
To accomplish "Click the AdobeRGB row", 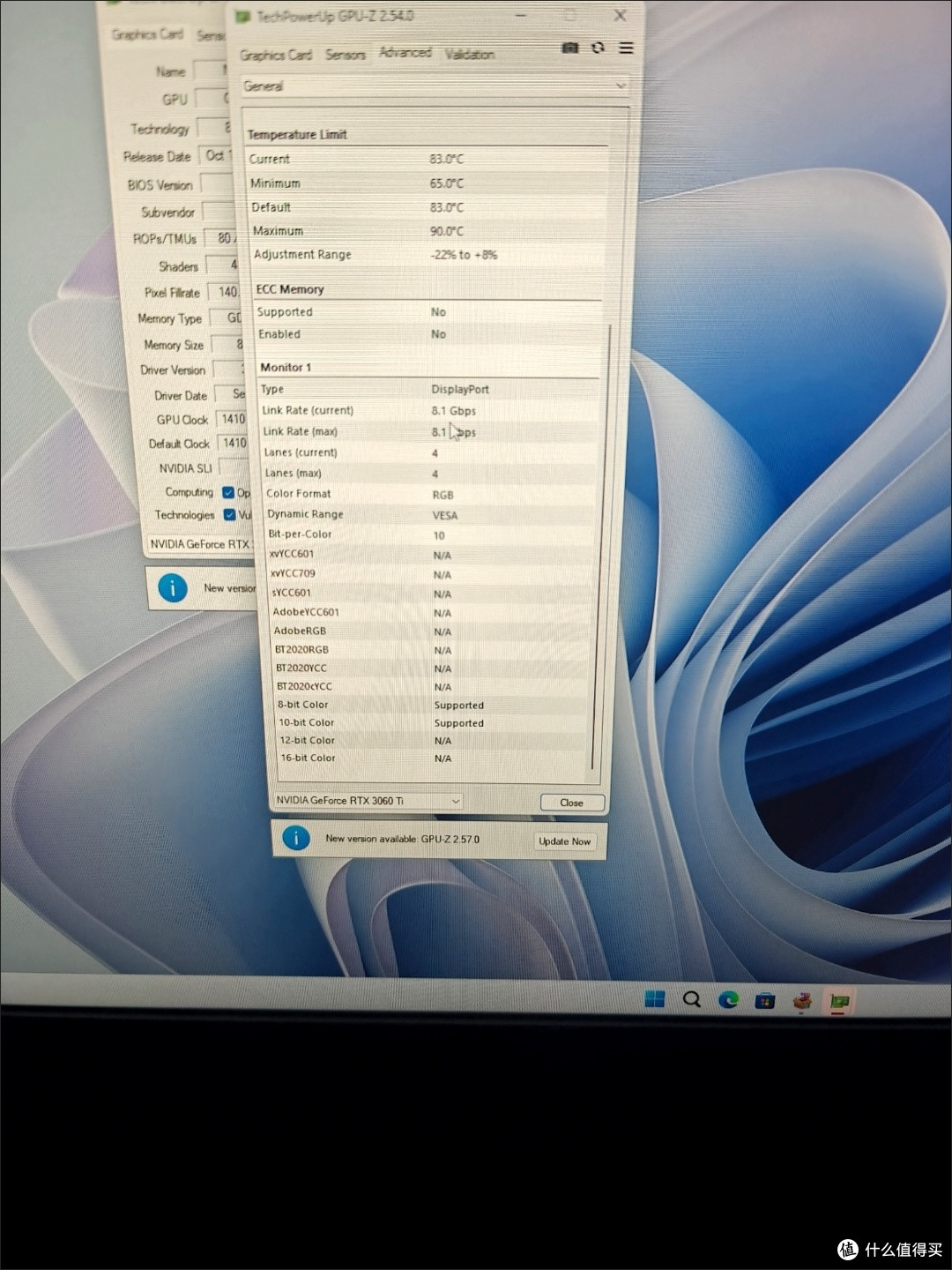I will (432, 631).
